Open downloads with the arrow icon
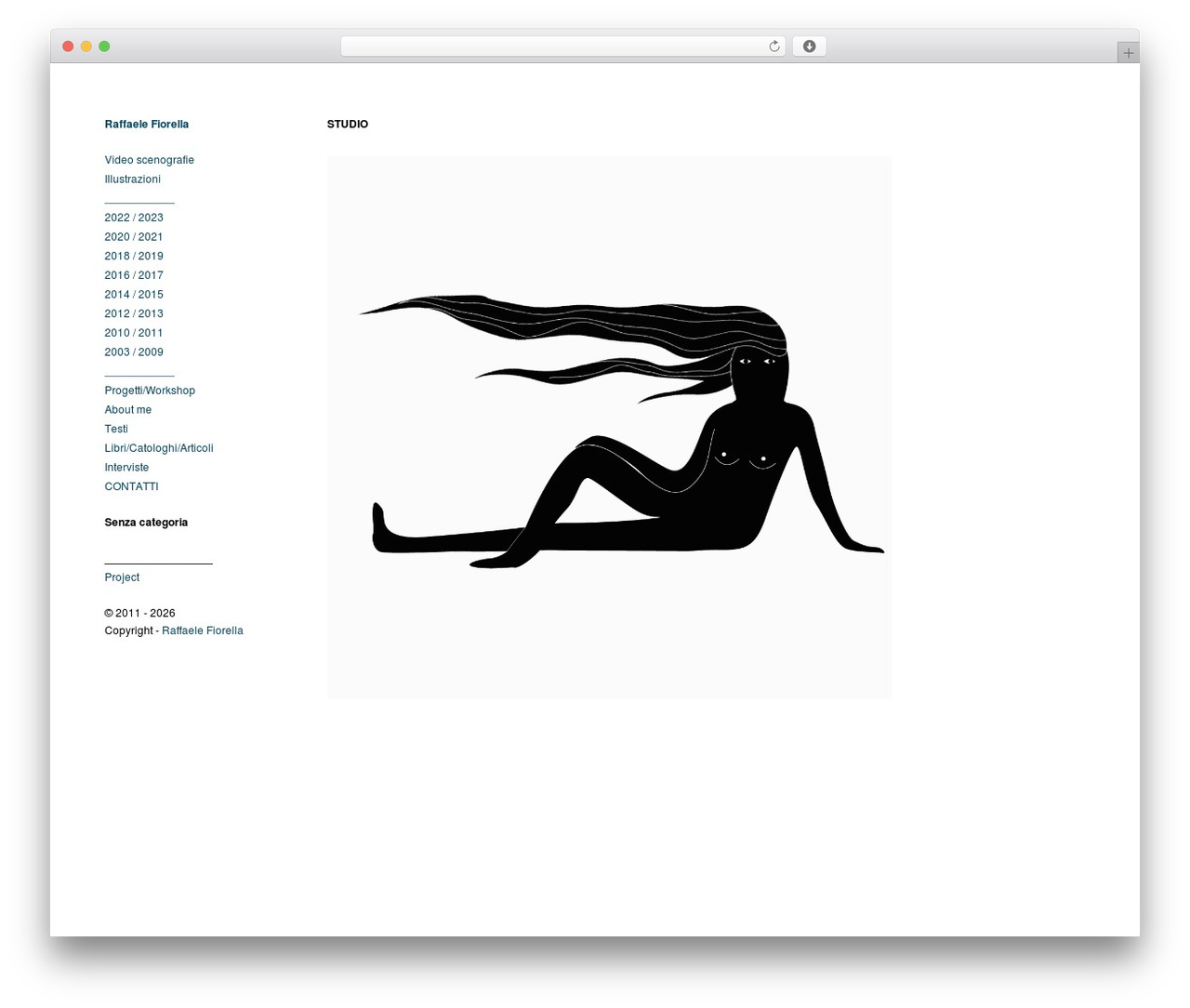This screenshot has width=1190, height=1008. (809, 46)
